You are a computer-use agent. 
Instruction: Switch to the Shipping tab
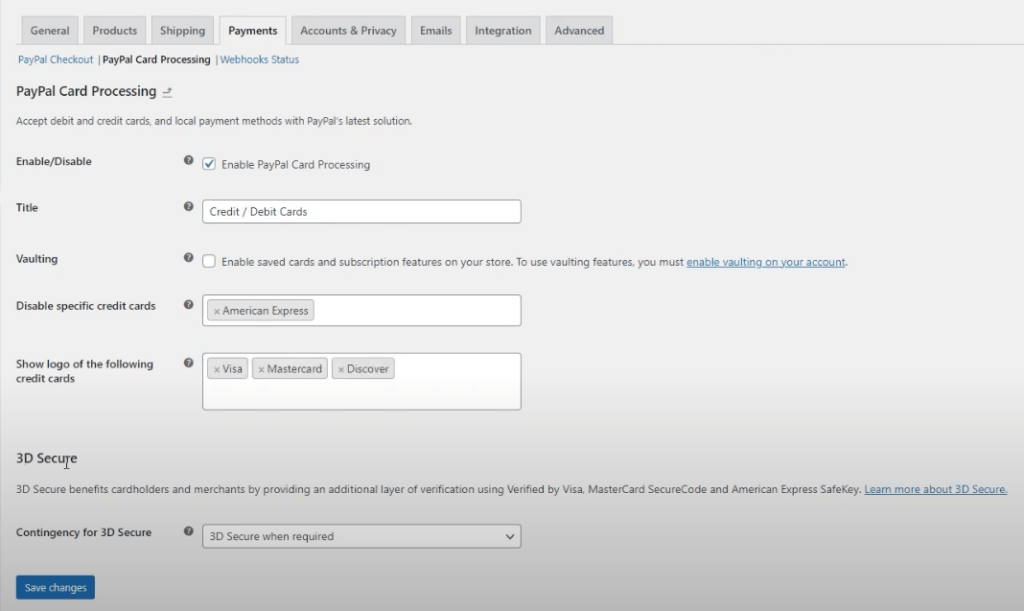[182, 30]
